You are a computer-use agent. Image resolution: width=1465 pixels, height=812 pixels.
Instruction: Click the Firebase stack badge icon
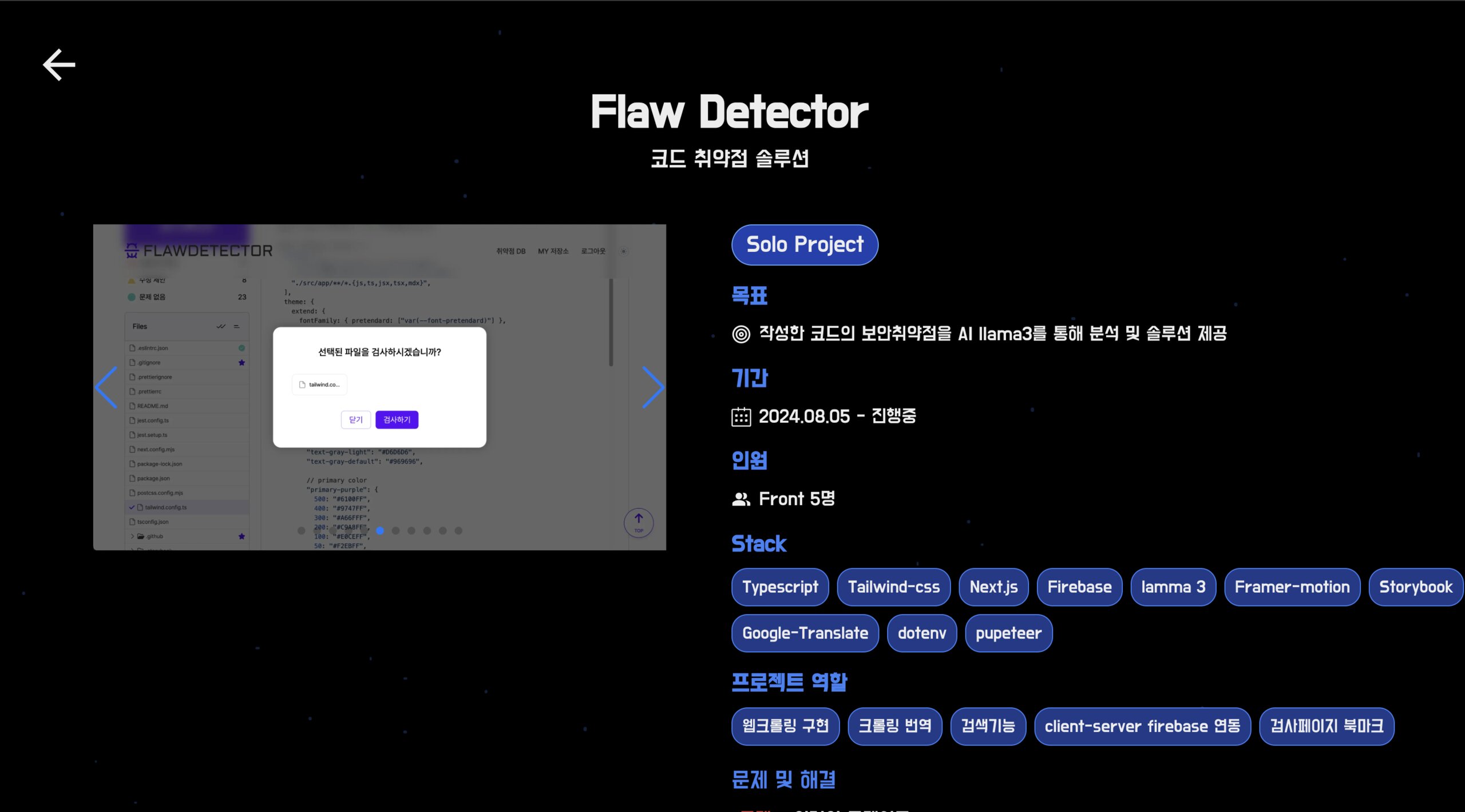tap(1079, 587)
